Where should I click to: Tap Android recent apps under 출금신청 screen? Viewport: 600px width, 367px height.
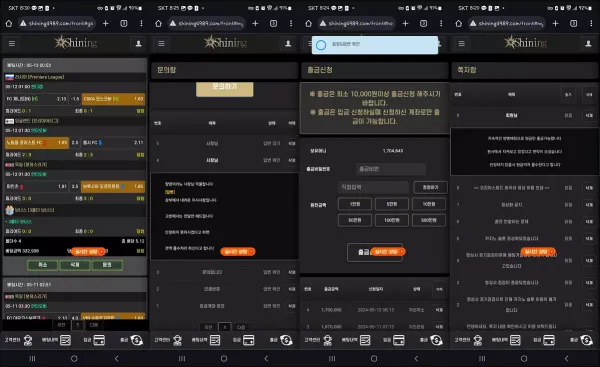332,359
